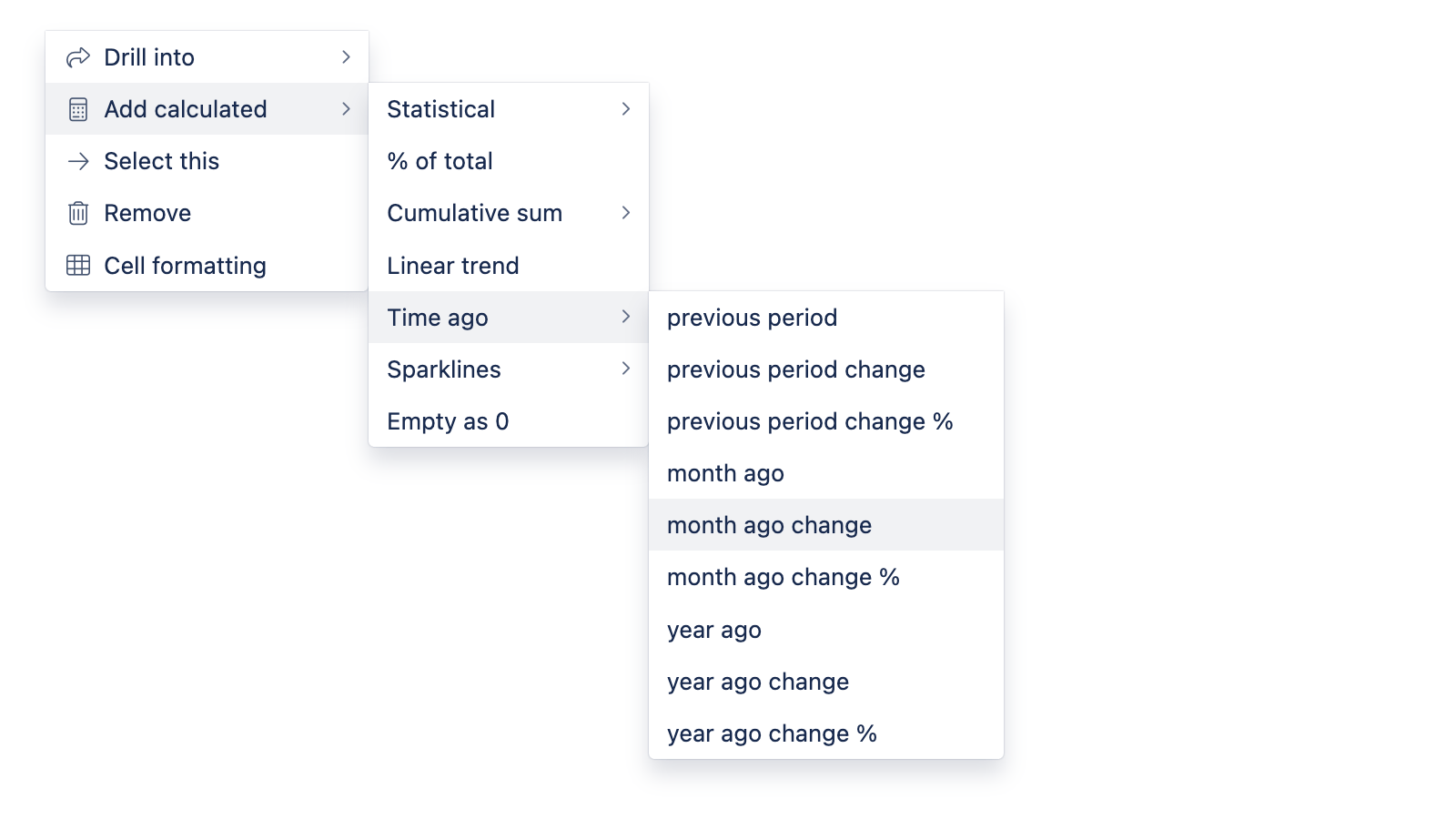Viewport: 1456px width, 819px height.
Task: Select previous period menu entry
Action: [752, 318]
